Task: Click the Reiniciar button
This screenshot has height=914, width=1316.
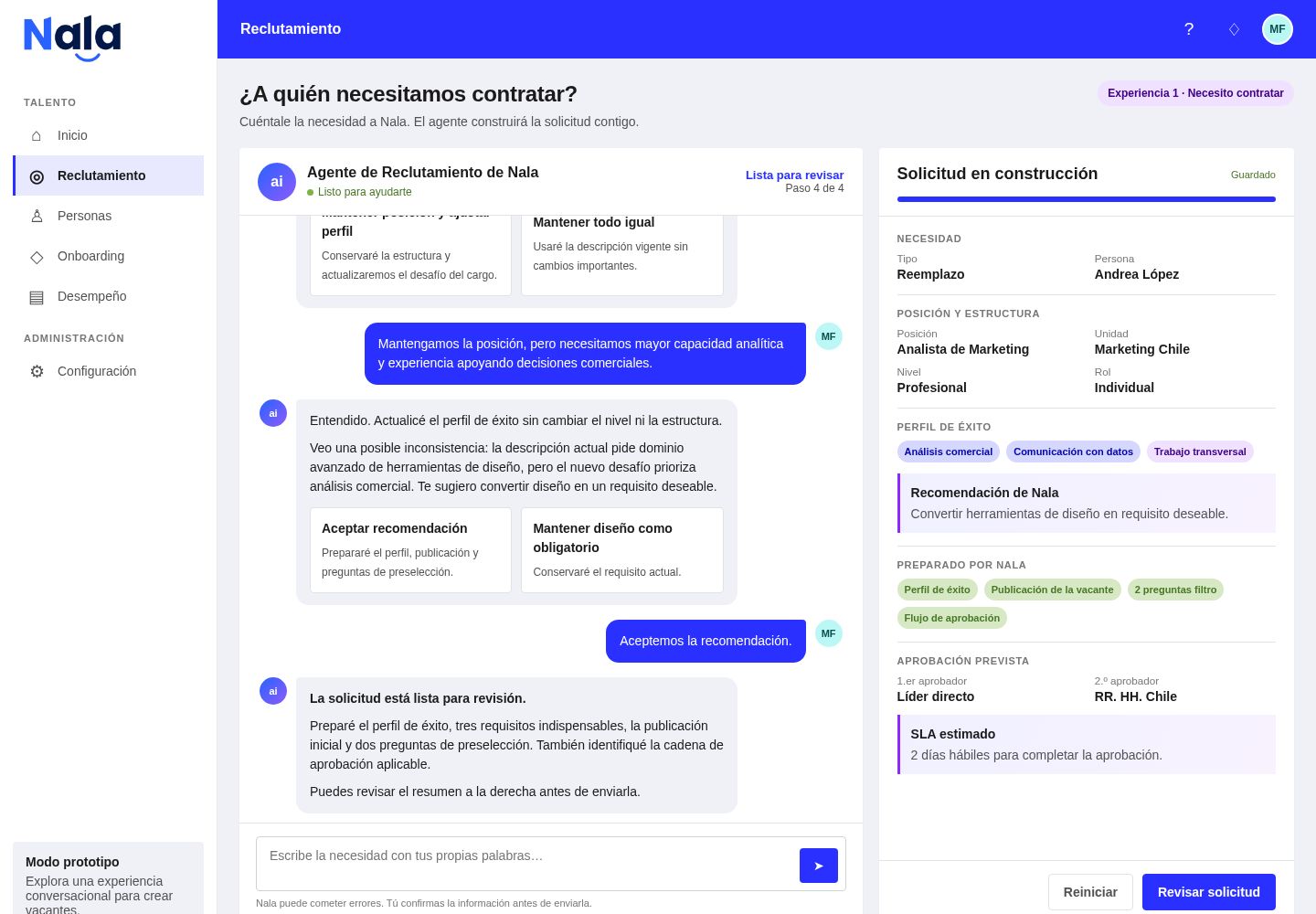Action: tap(1090, 892)
